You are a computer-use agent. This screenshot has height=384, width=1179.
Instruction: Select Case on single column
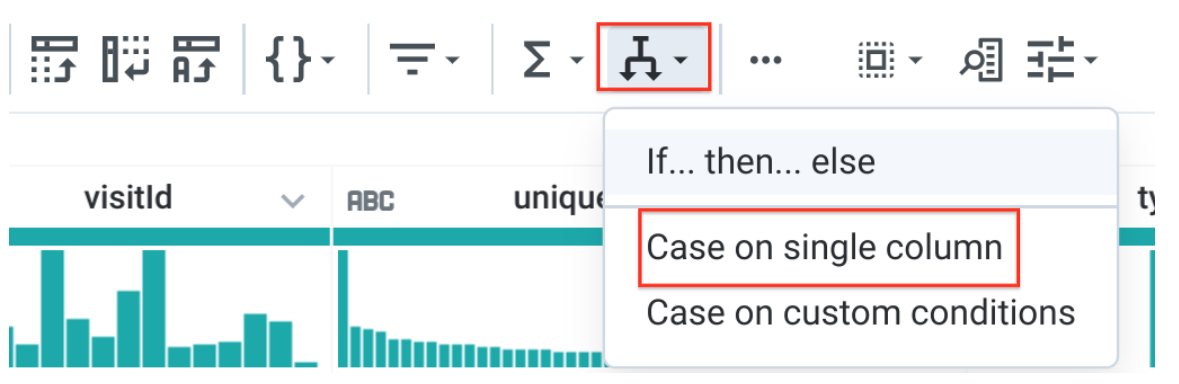825,247
